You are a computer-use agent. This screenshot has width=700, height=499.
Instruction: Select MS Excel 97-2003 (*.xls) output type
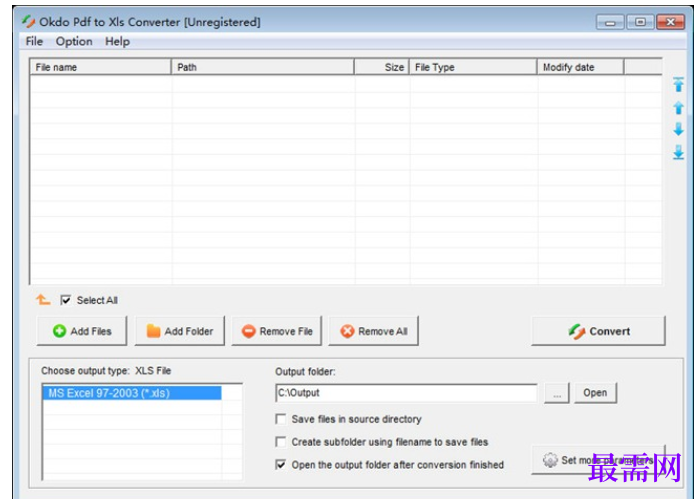[132, 393]
